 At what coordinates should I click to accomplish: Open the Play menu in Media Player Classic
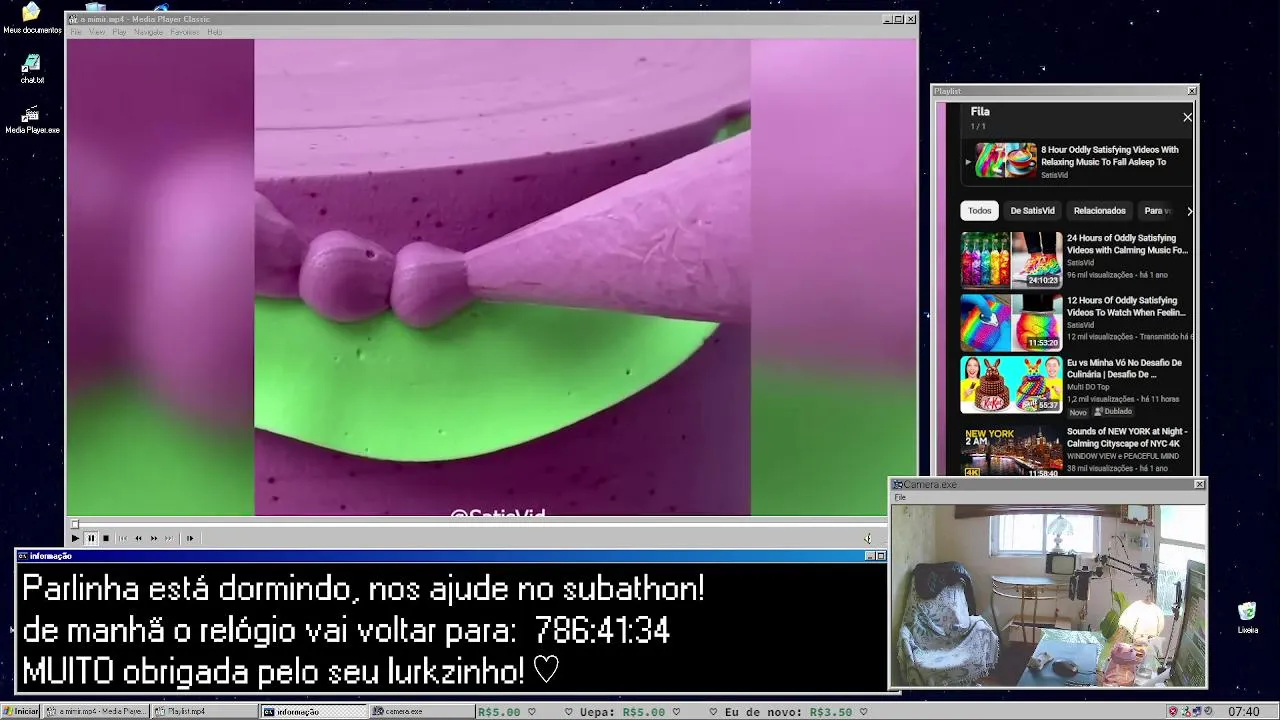point(118,32)
